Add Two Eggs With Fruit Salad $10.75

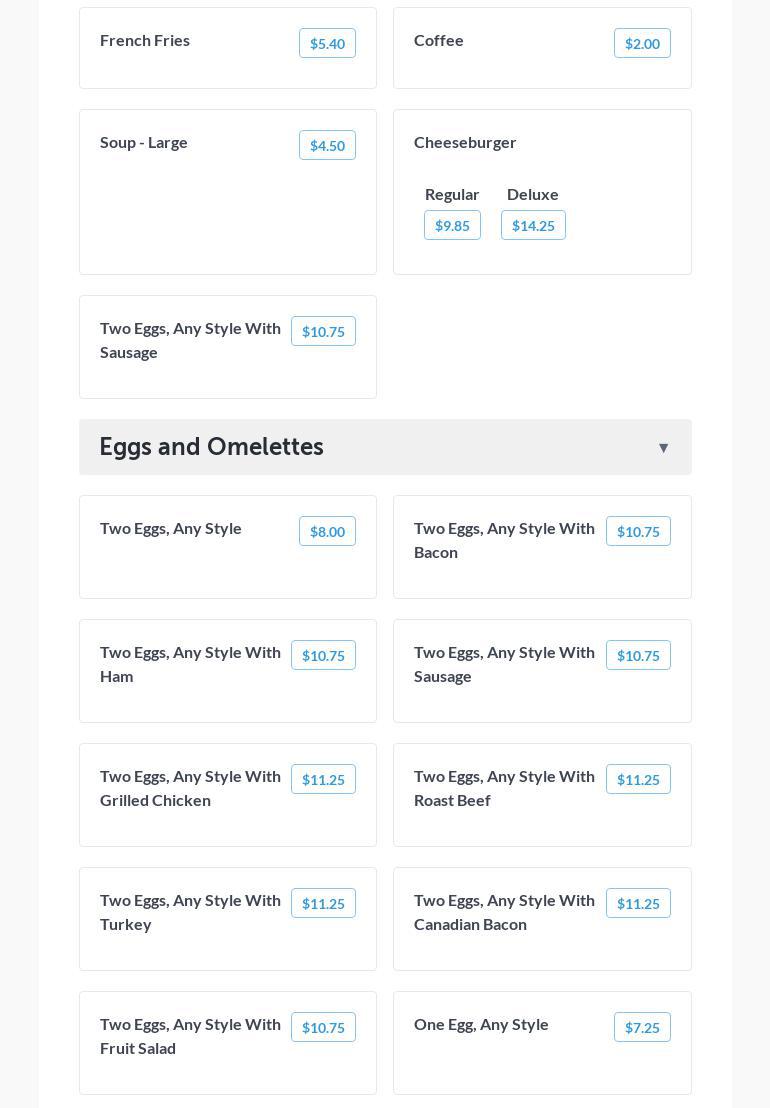click(x=323, y=1027)
